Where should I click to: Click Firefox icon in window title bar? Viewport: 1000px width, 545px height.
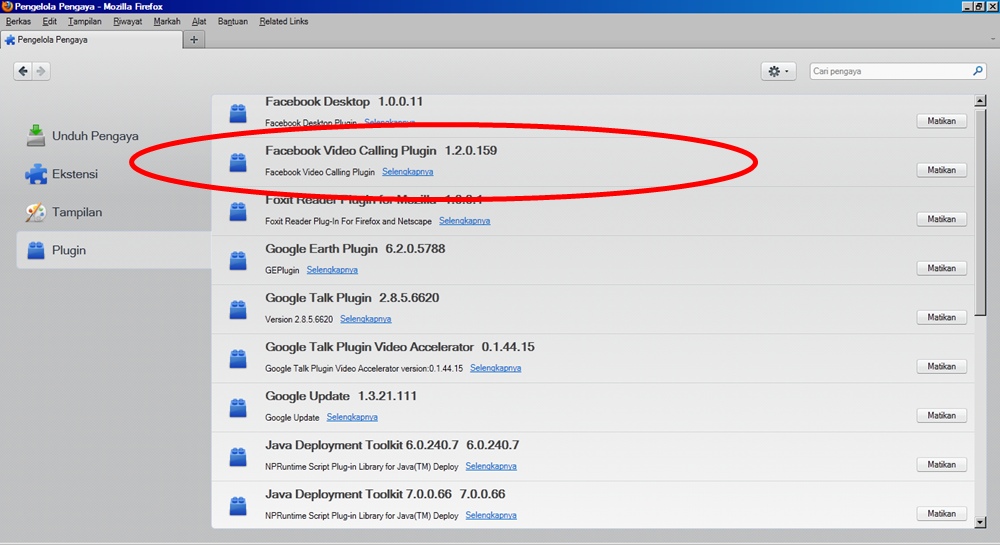click(7, 6)
